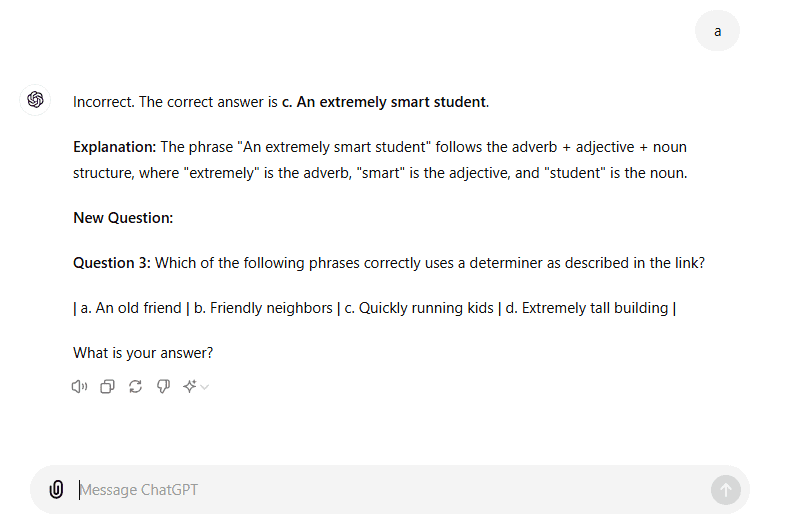The image size is (785, 517).
Task: Copy the ChatGPT response with copy icon
Action: tap(107, 386)
